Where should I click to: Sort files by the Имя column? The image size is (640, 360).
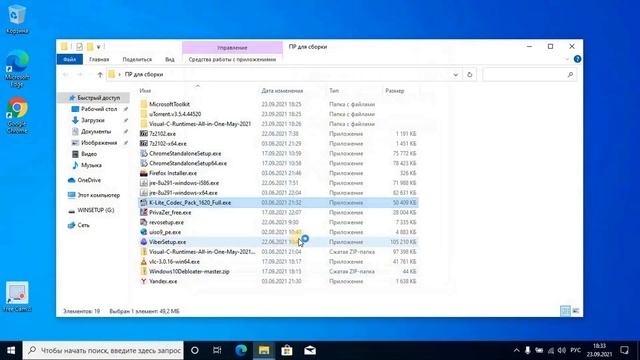[145, 91]
